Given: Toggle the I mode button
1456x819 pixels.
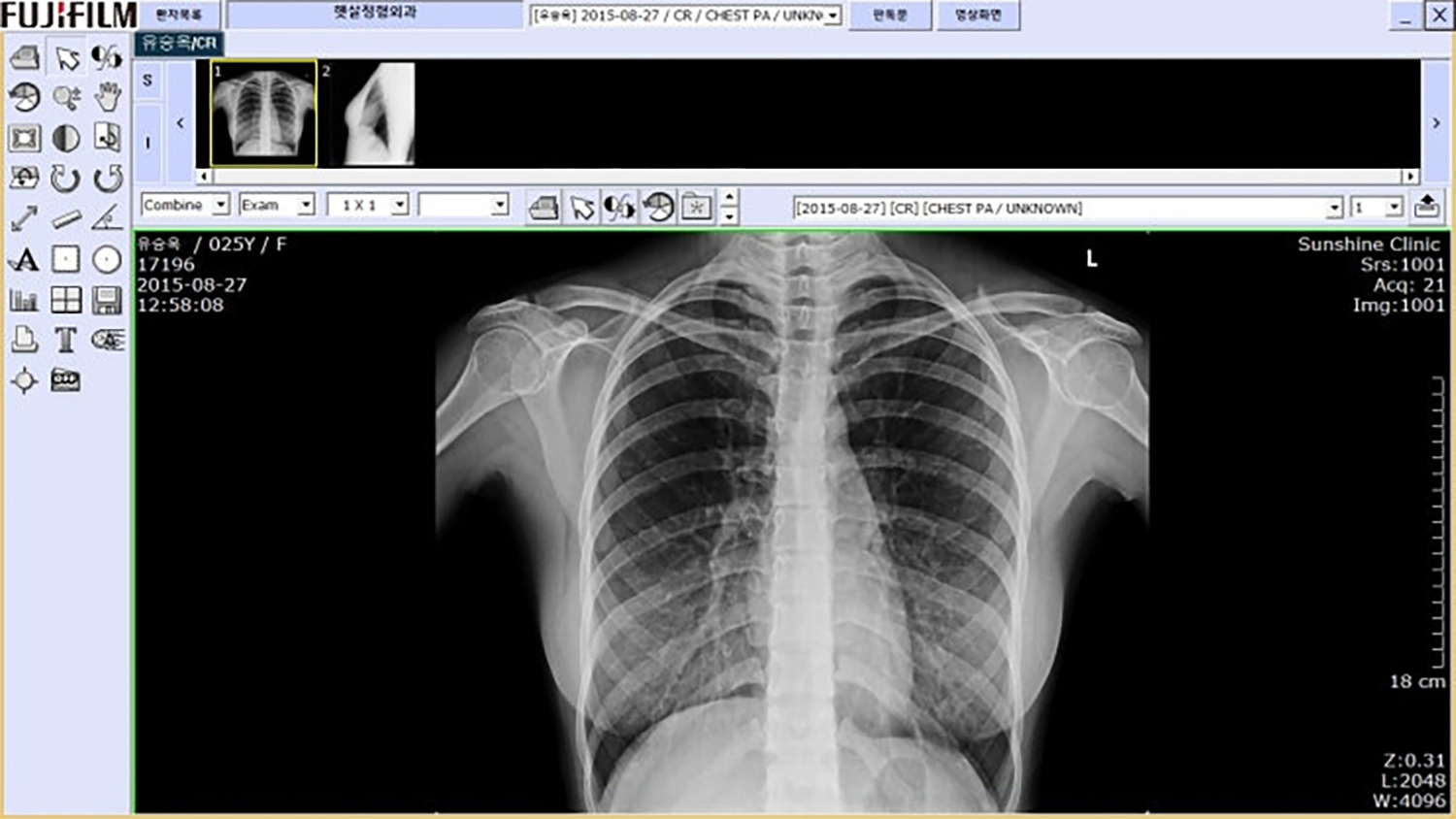Looking at the screenshot, I should click(148, 143).
